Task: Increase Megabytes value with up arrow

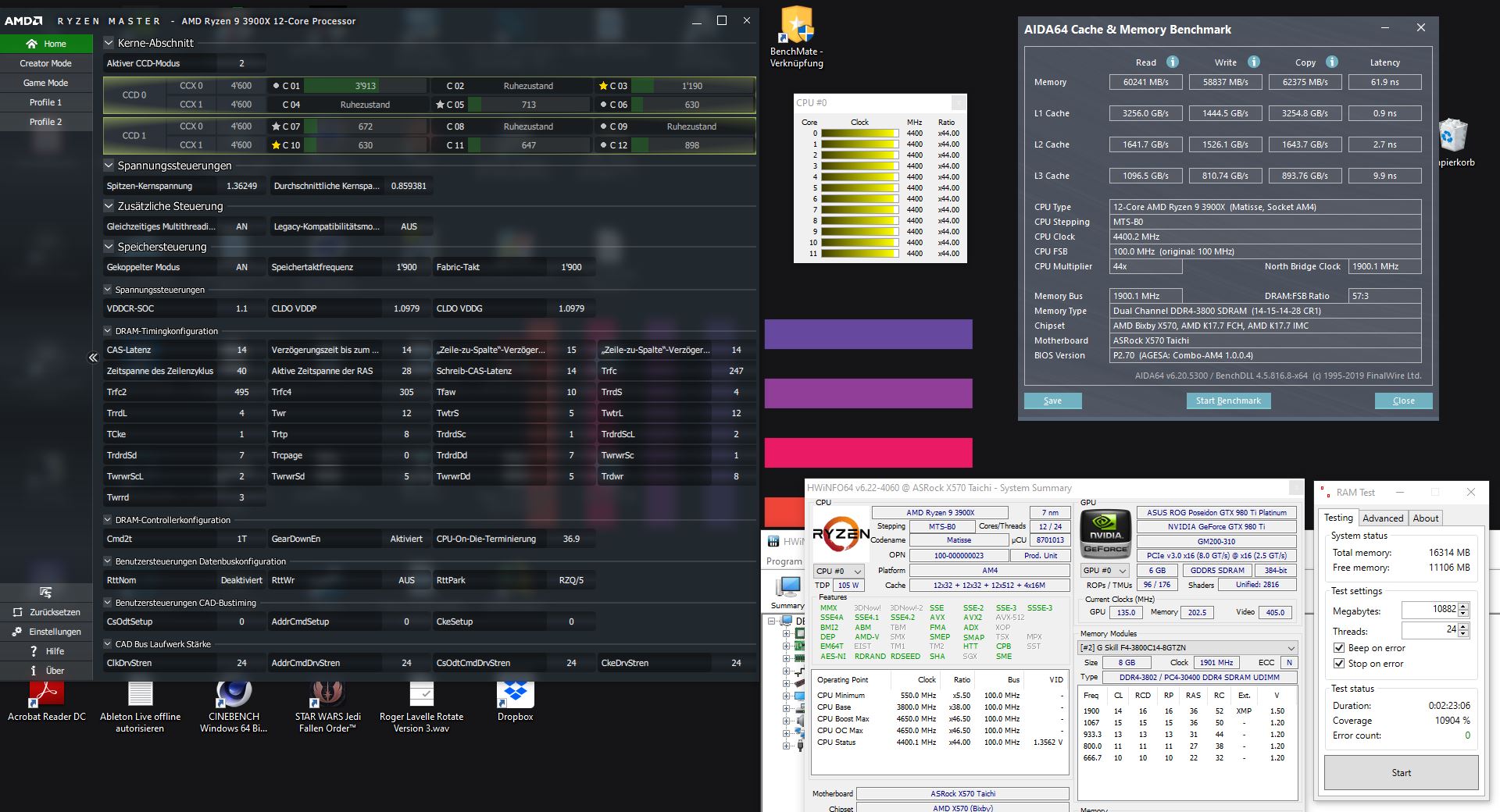Action: [x=1463, y=607]
